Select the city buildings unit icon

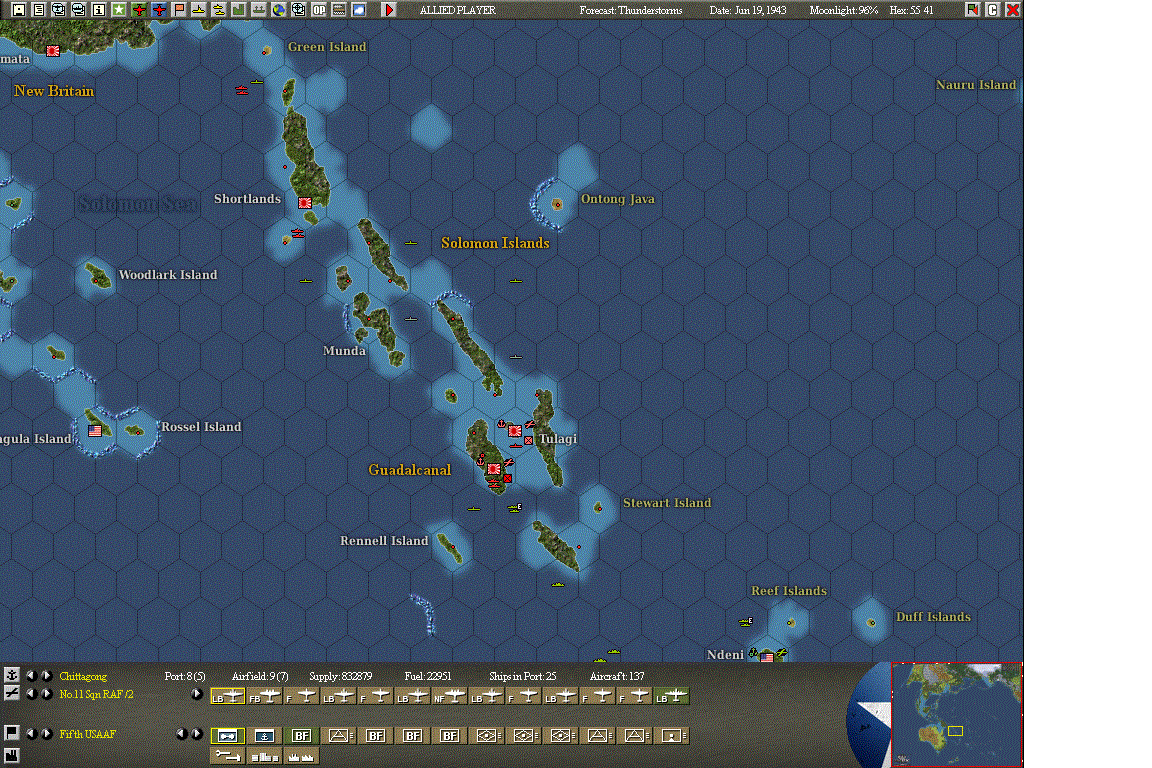coord(264,756)
